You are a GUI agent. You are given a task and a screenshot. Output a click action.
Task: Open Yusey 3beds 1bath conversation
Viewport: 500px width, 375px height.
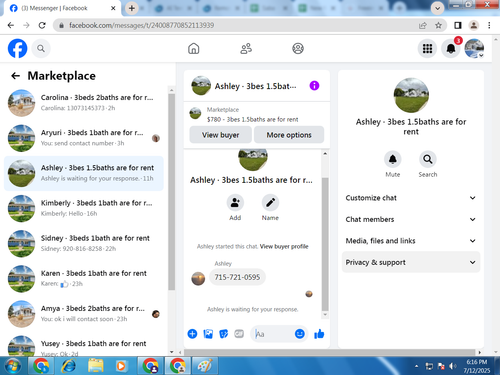84,345
